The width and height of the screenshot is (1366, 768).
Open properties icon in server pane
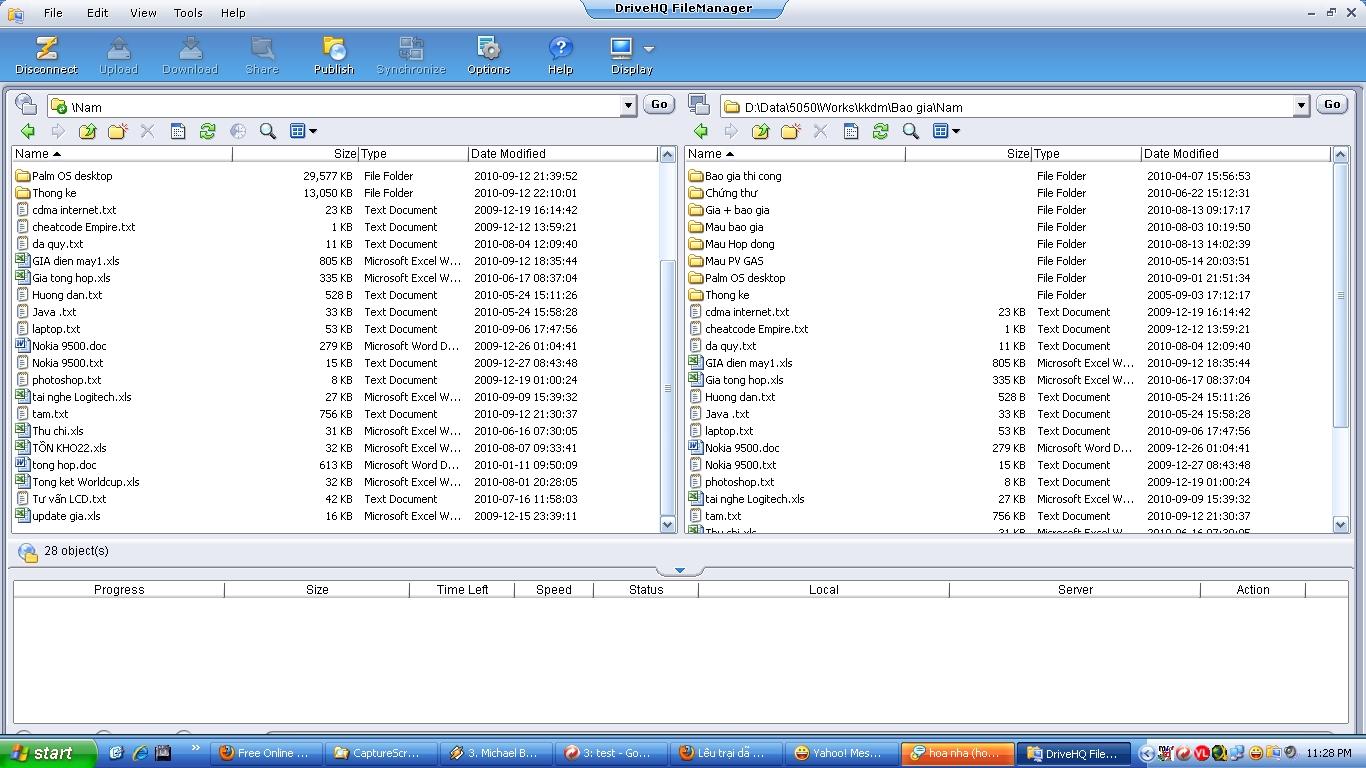(x=178, y=131)
